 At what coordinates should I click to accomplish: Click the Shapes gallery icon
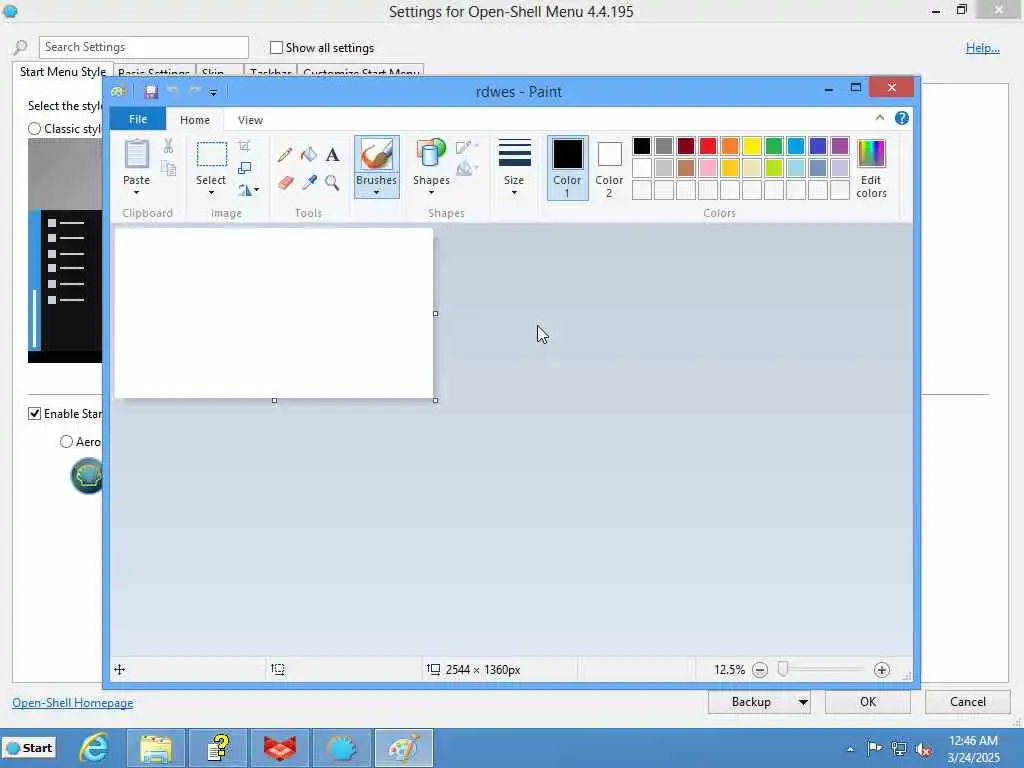point(431,155)
